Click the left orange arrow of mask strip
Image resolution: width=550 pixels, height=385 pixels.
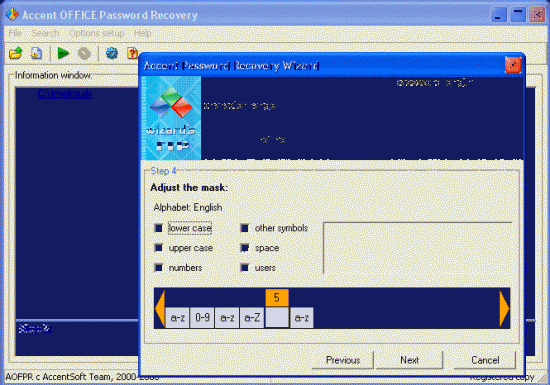click(x=160, y=309)
